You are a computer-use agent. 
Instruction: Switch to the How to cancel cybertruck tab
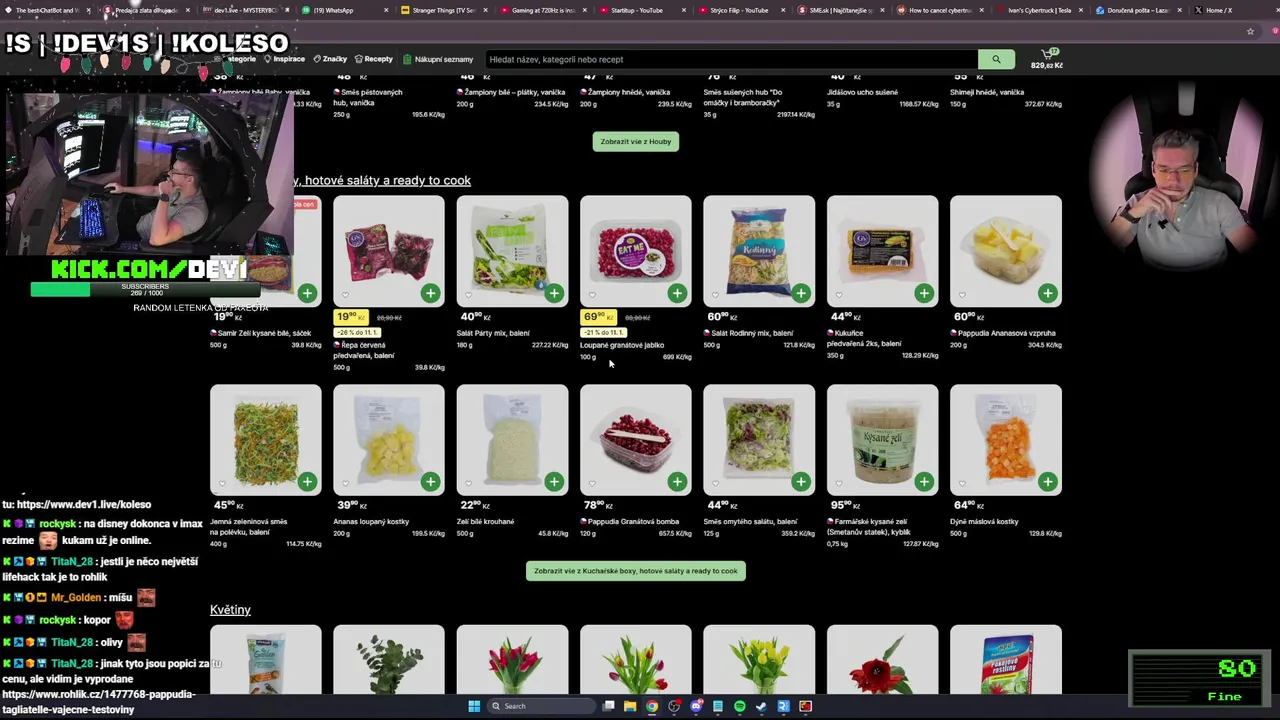(x=938, y=10)
